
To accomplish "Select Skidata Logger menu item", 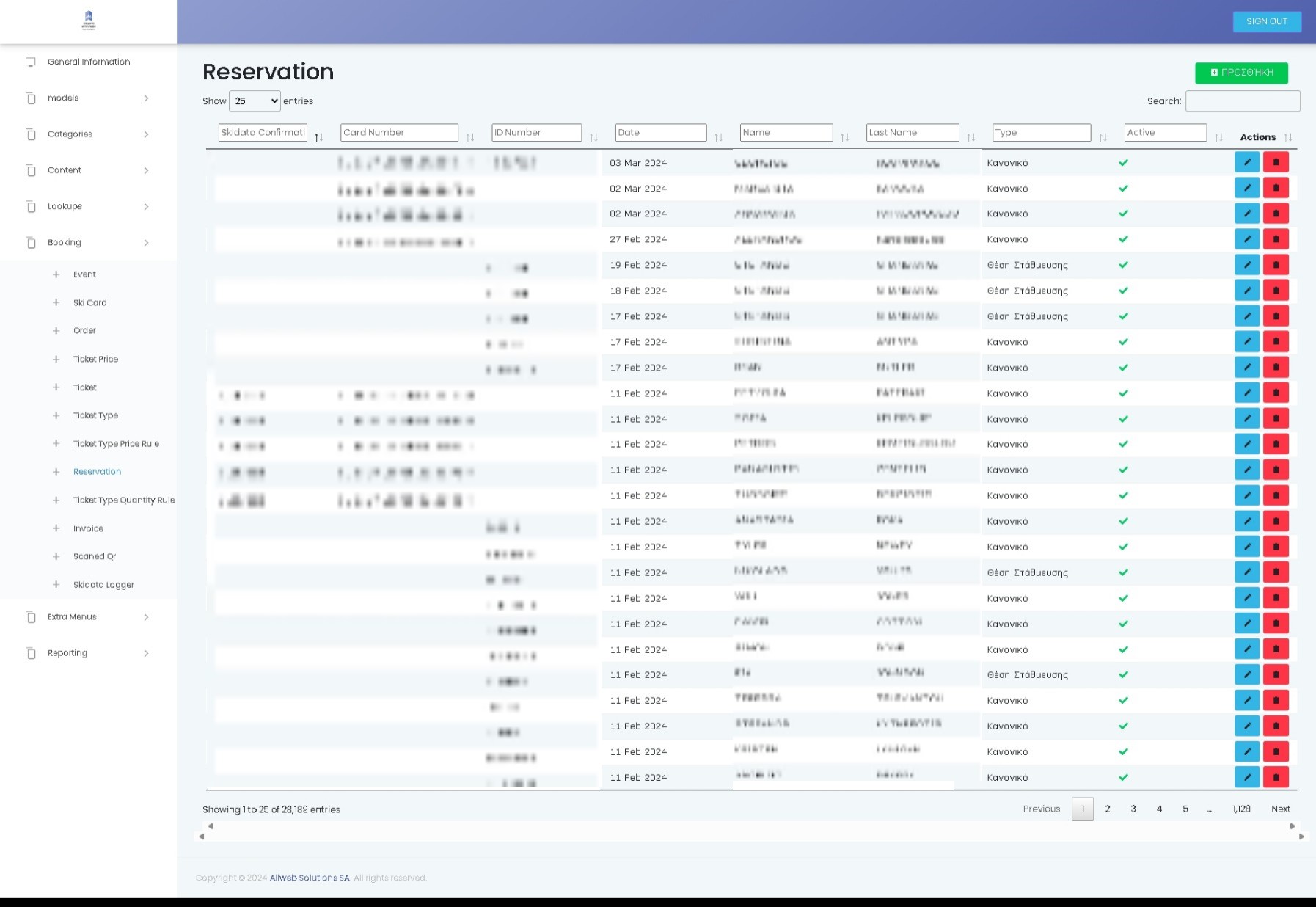I will coord(103,585).
